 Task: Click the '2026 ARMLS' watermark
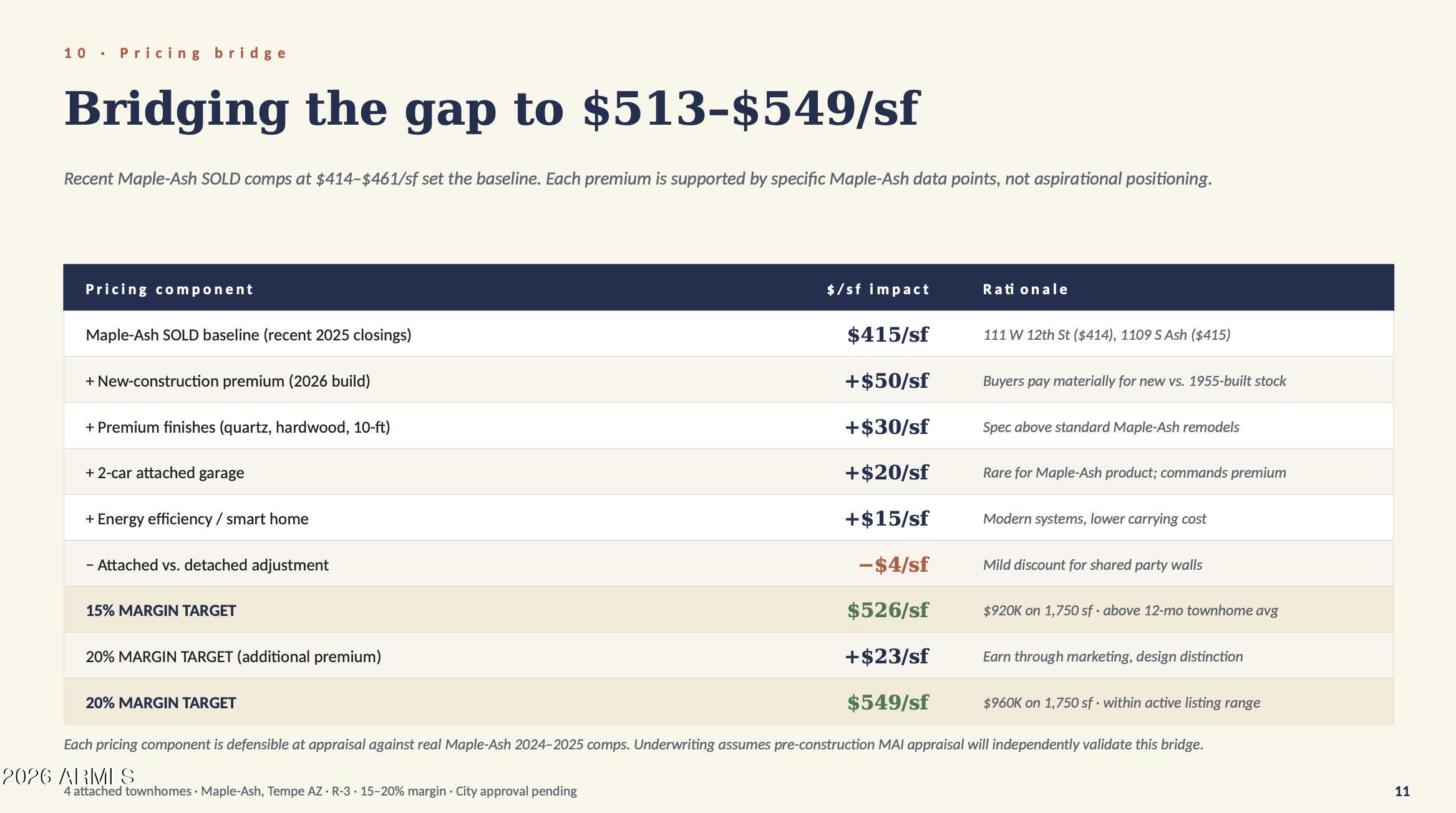click(69, 776)
